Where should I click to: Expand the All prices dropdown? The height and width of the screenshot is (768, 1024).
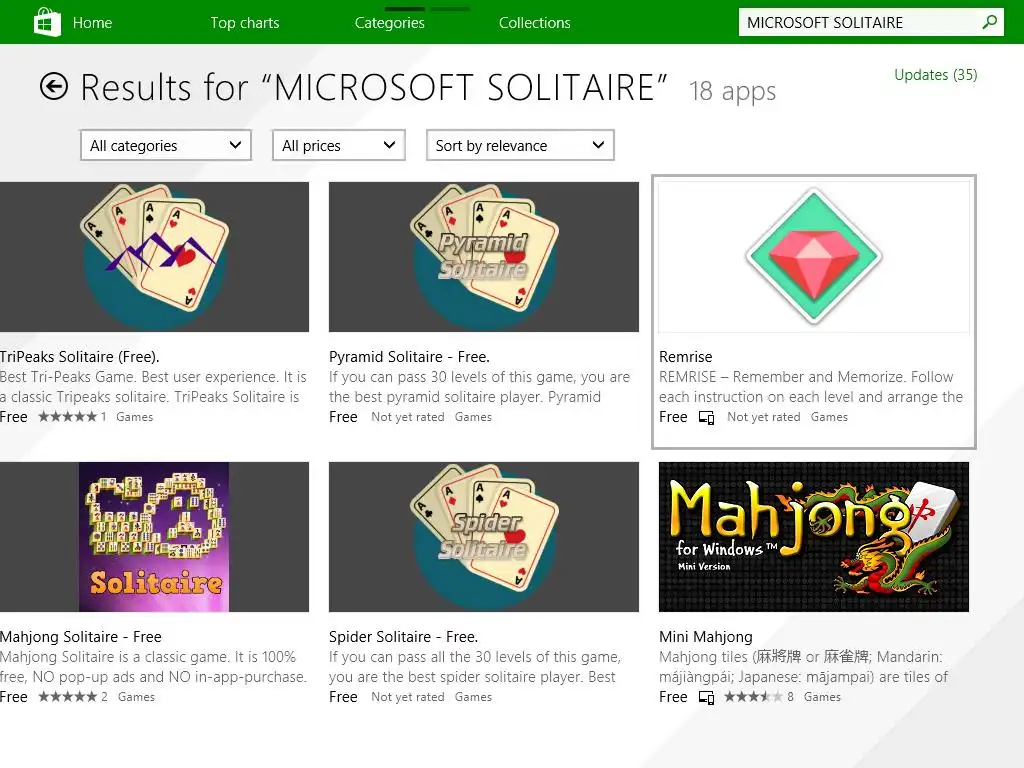(x=338, y=145)
